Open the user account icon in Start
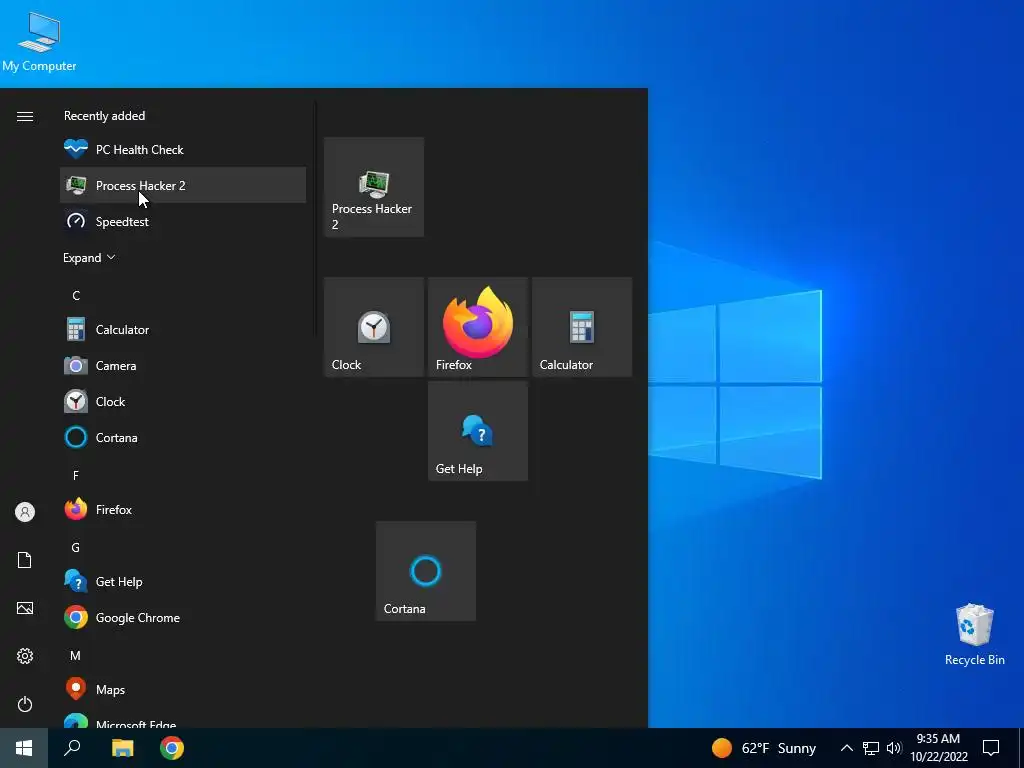The height and width of the screenshot is (768, 1024). coord(25,512)
